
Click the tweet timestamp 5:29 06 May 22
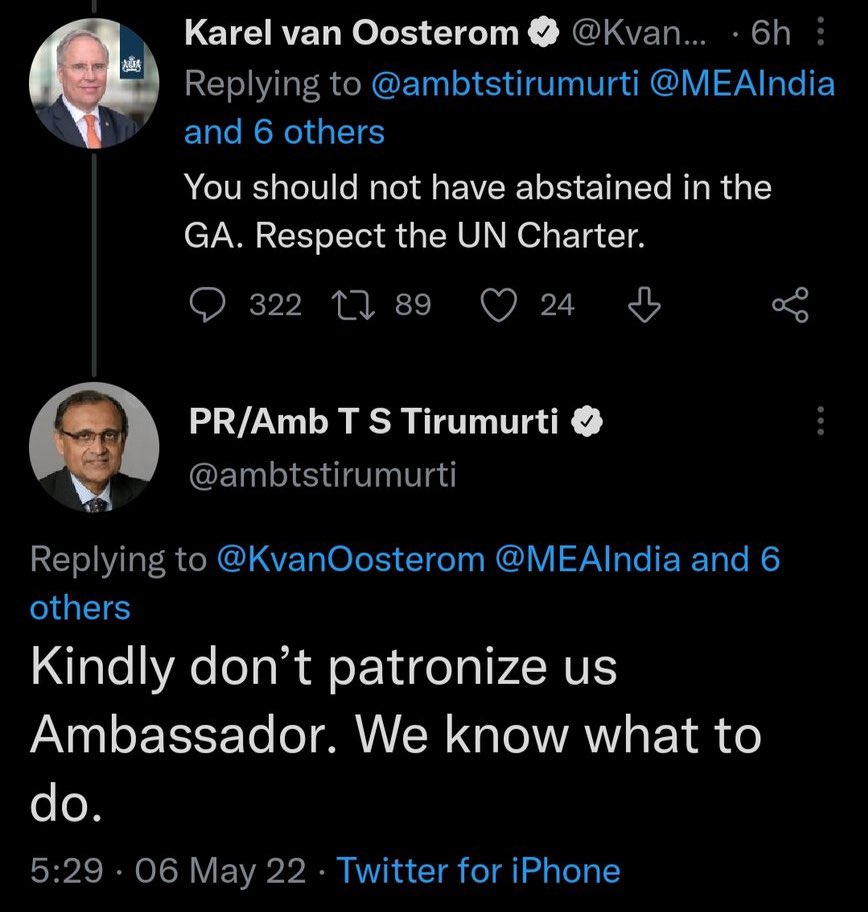167,870
